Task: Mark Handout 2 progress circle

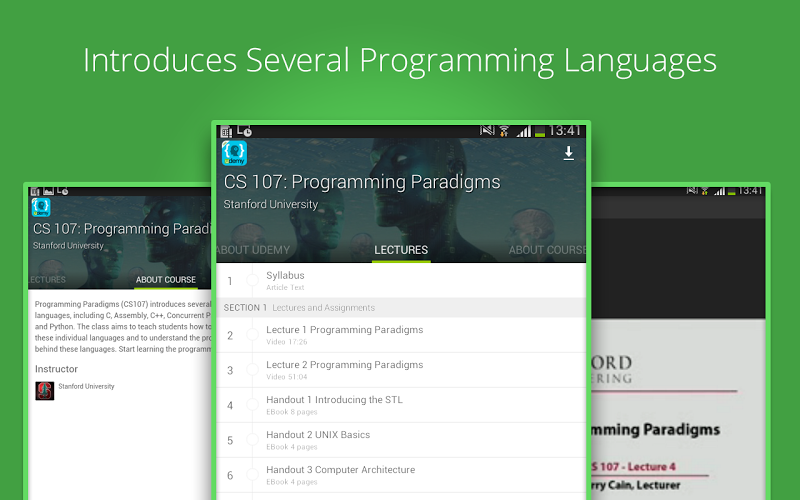Action: [x=253, y=440]
